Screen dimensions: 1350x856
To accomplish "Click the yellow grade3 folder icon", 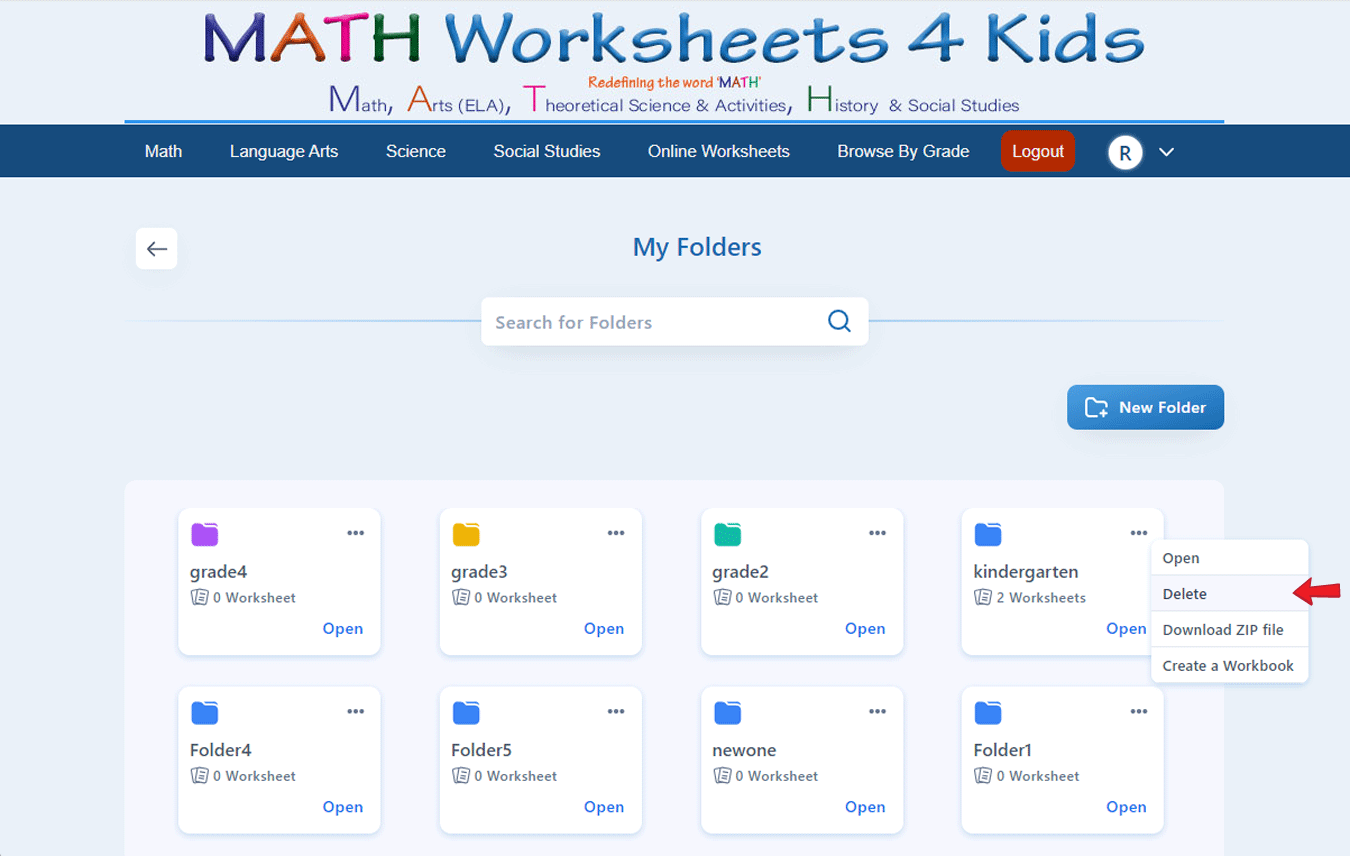I will coord(466,535).
